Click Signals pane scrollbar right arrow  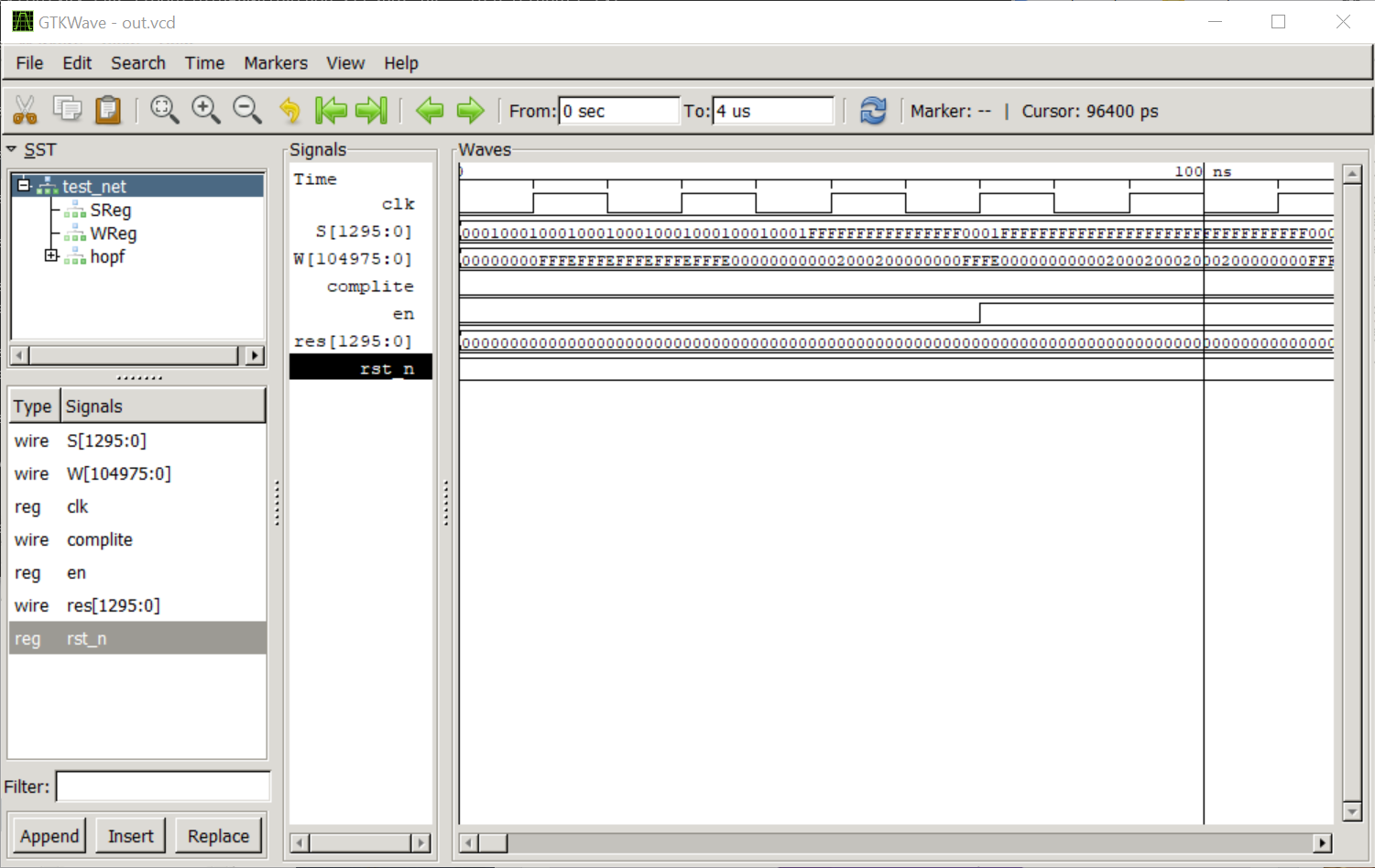[x=420, y=842]
